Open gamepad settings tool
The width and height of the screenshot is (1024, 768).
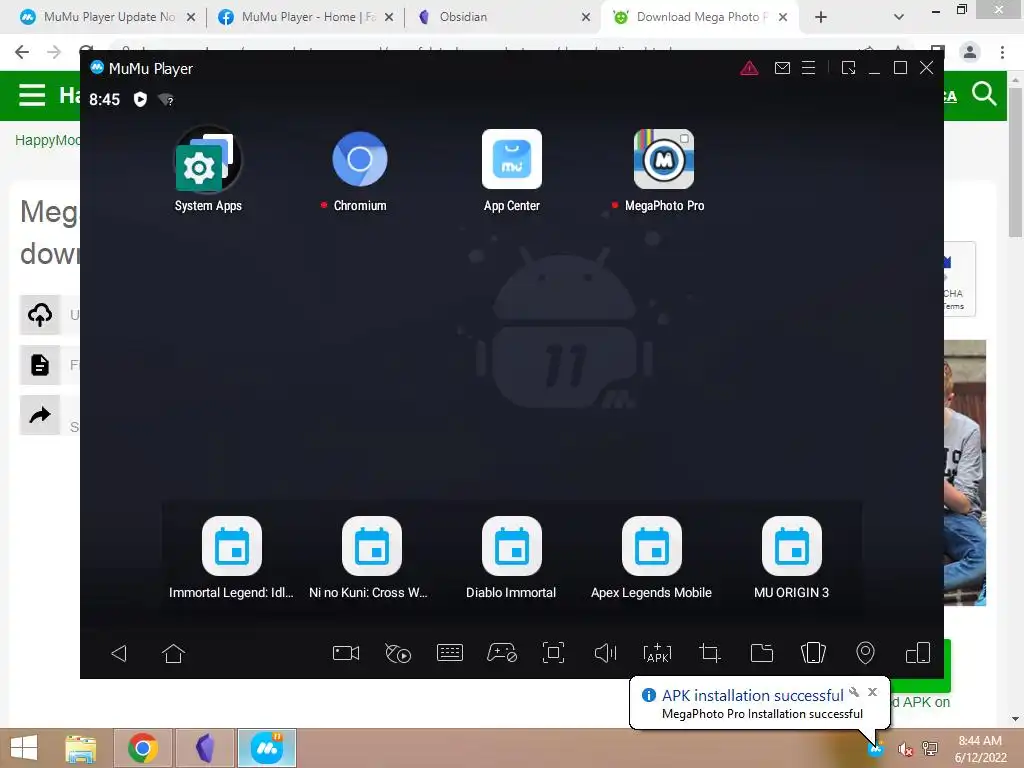[x=502, y=653]
